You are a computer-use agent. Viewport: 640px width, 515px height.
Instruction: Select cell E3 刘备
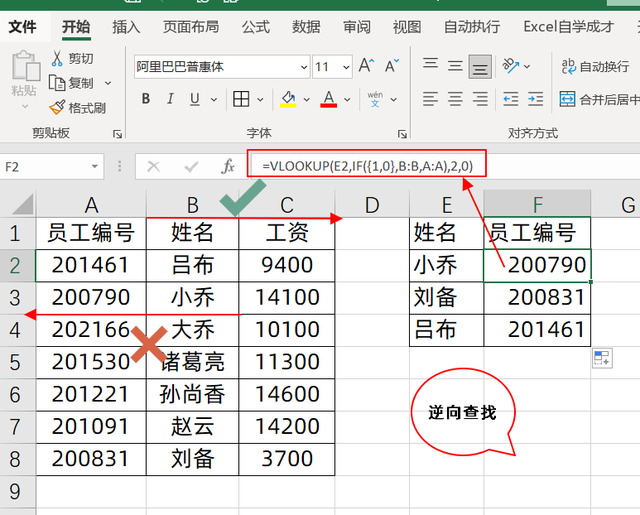tap(447, 298)
